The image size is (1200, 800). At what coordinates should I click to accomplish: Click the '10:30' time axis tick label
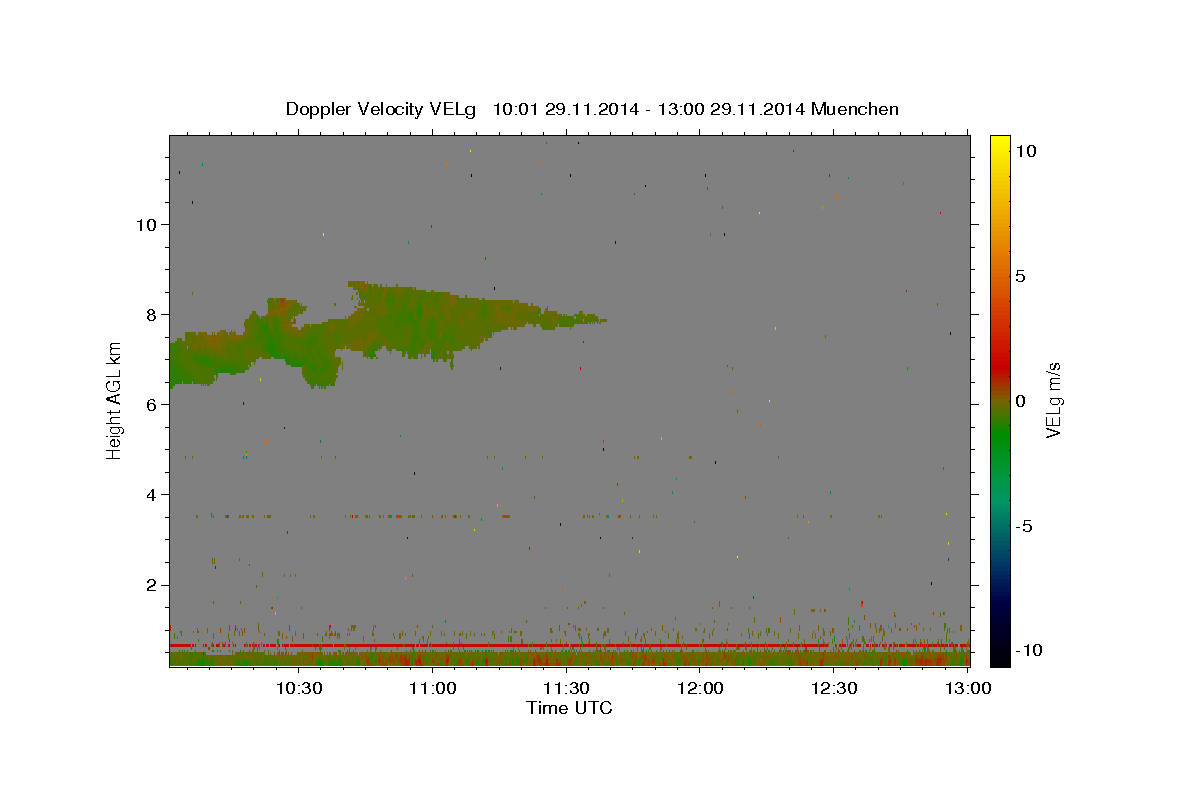pyautogui.click(x=300, y=688)
